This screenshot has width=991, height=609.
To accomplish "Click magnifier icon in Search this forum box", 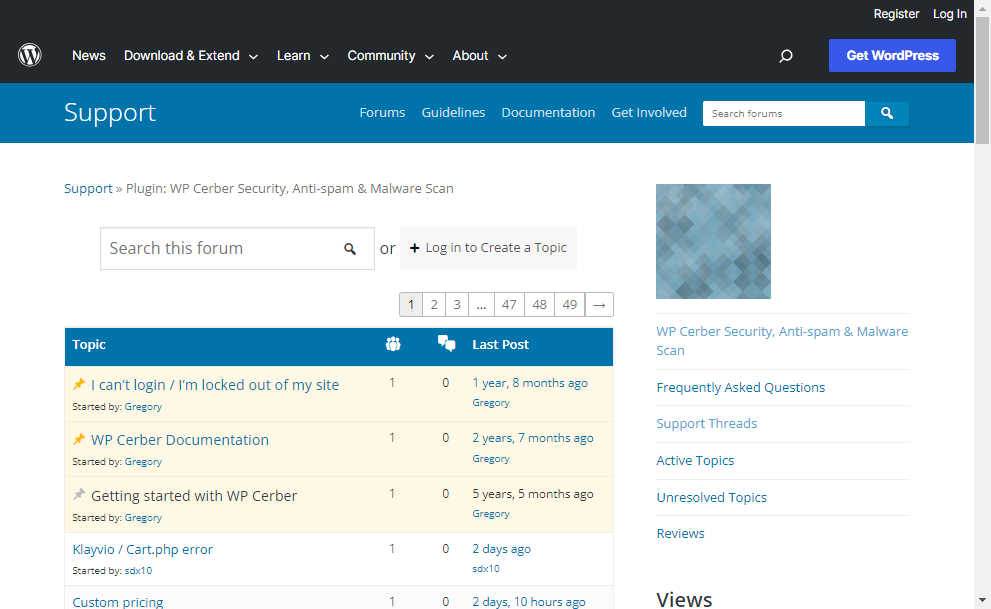I will (350, 249).
